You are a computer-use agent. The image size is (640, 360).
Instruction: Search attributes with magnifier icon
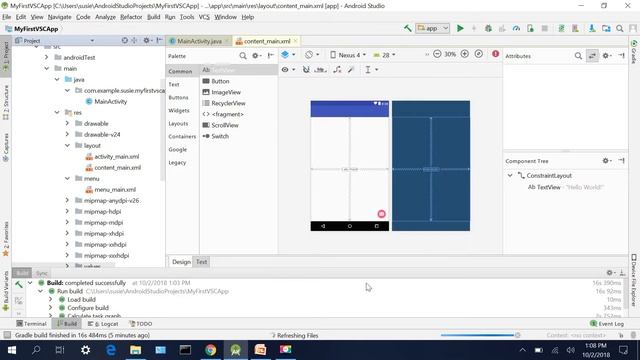pos(578,56)
